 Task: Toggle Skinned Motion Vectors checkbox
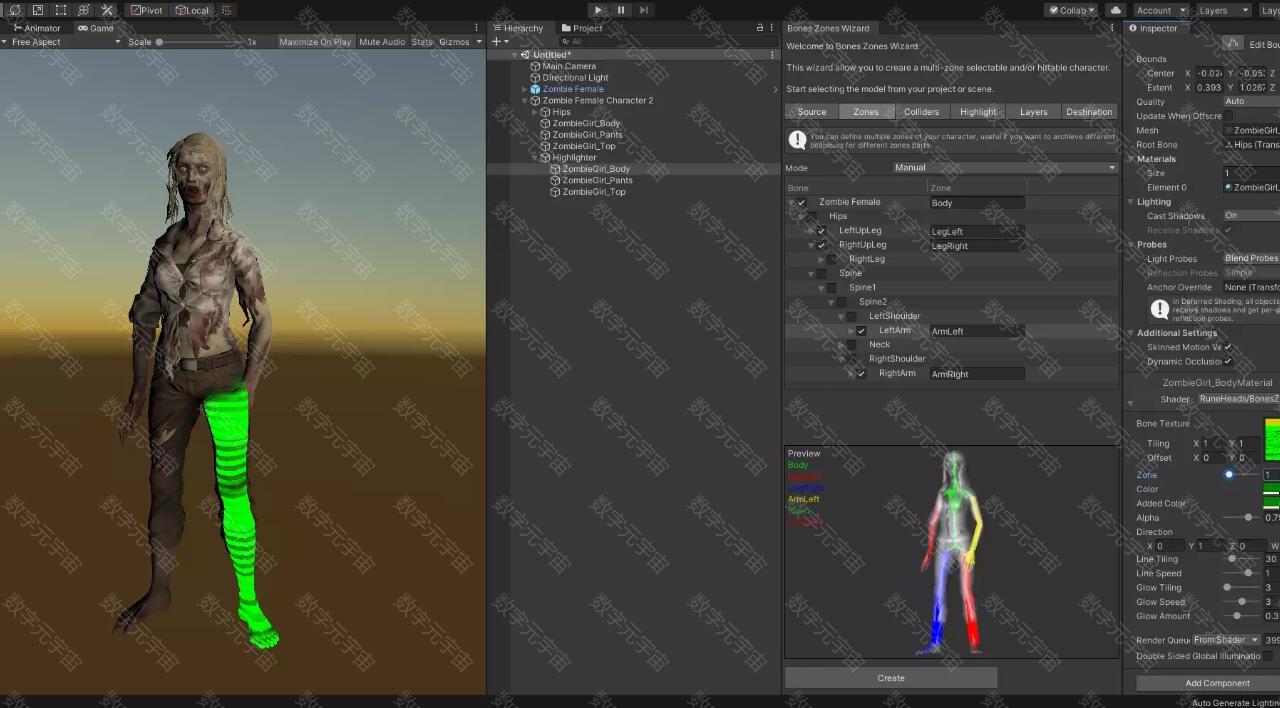click(1228, 347)
